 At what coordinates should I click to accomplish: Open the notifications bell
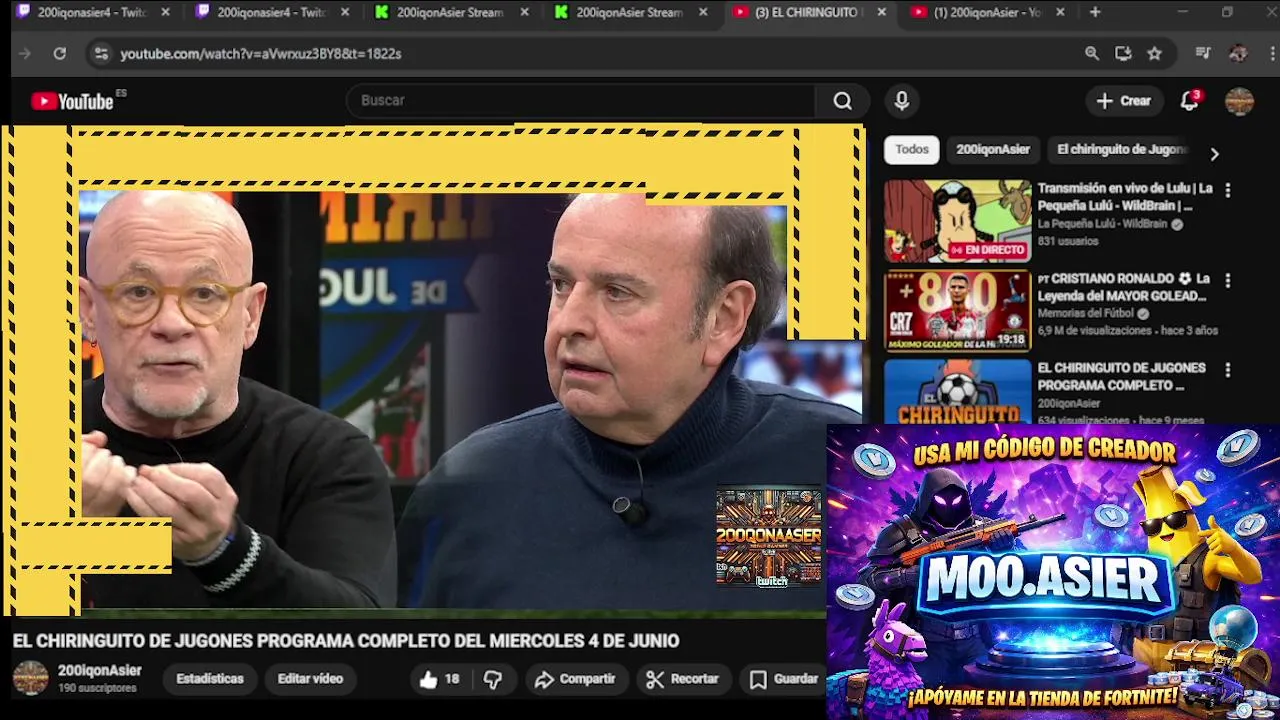[x=1189, y=101]
